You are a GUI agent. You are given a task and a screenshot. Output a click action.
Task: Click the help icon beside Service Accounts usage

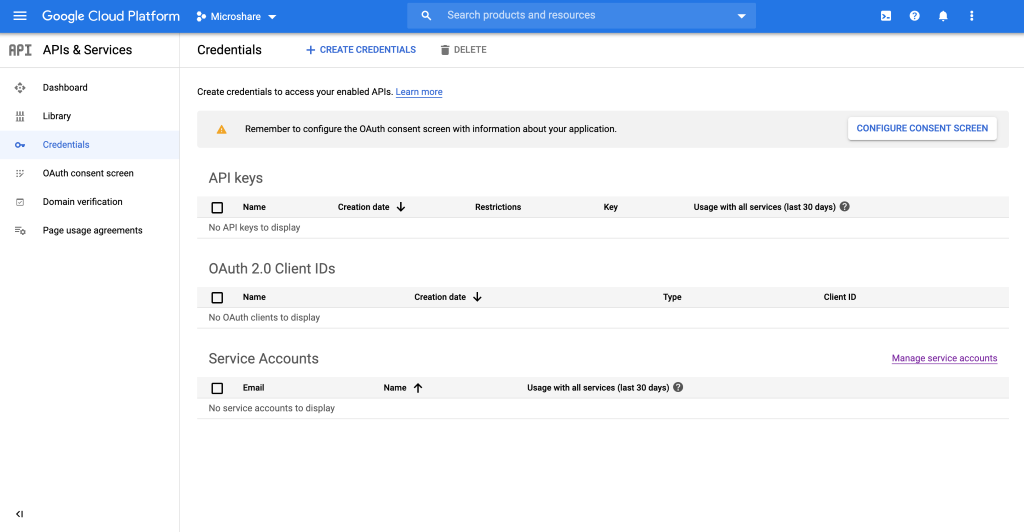pos(678,387)
